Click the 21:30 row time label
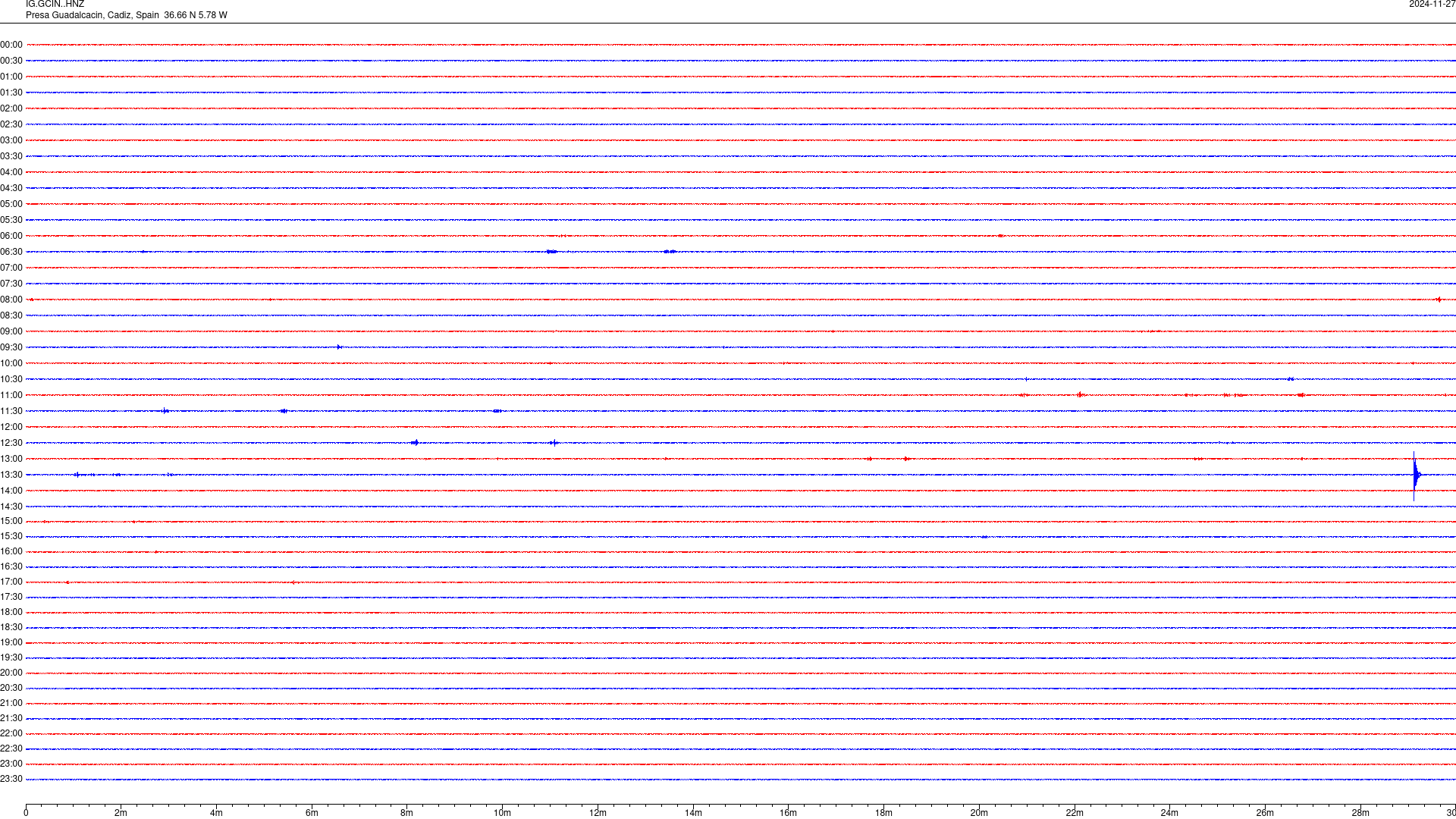 pos(11,718)
